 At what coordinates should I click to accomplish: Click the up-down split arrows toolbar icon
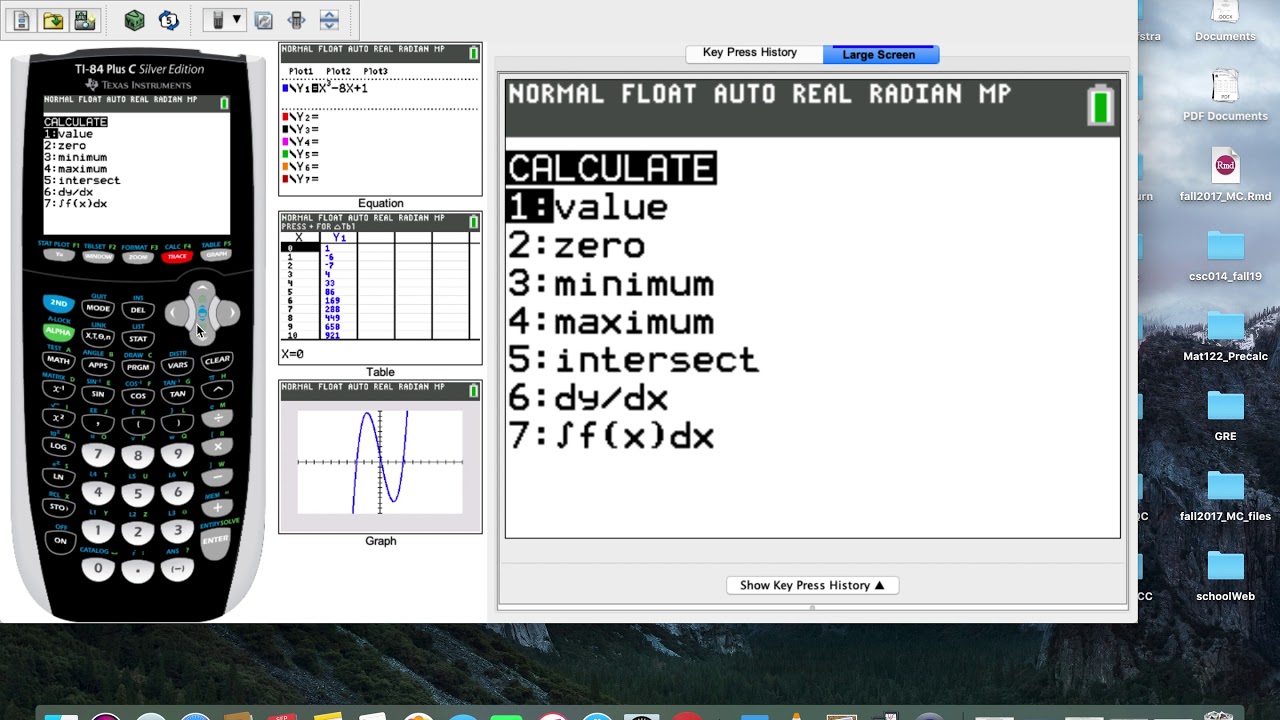[329, 20]
